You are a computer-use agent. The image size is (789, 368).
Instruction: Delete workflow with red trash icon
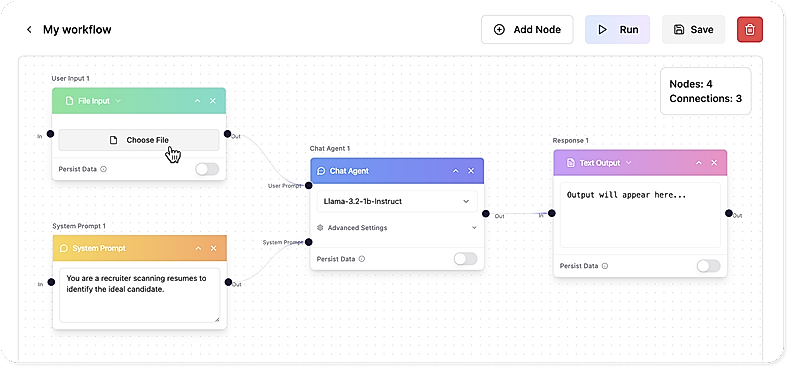point(750,30)
